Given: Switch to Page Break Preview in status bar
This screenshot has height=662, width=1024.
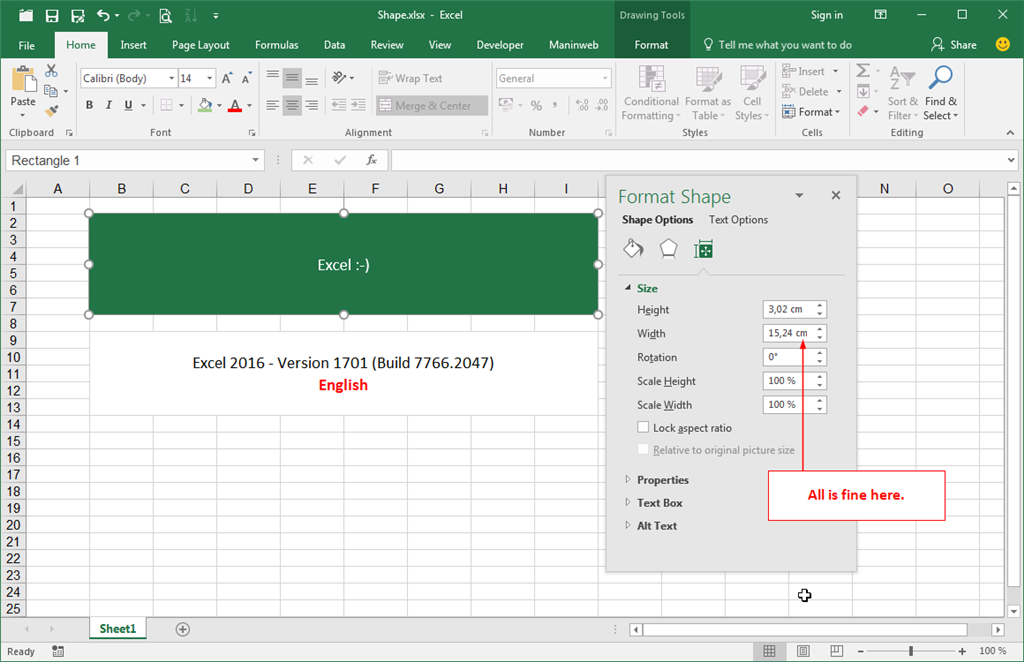Looking at the screenshot, I should [x=837, y=650].
